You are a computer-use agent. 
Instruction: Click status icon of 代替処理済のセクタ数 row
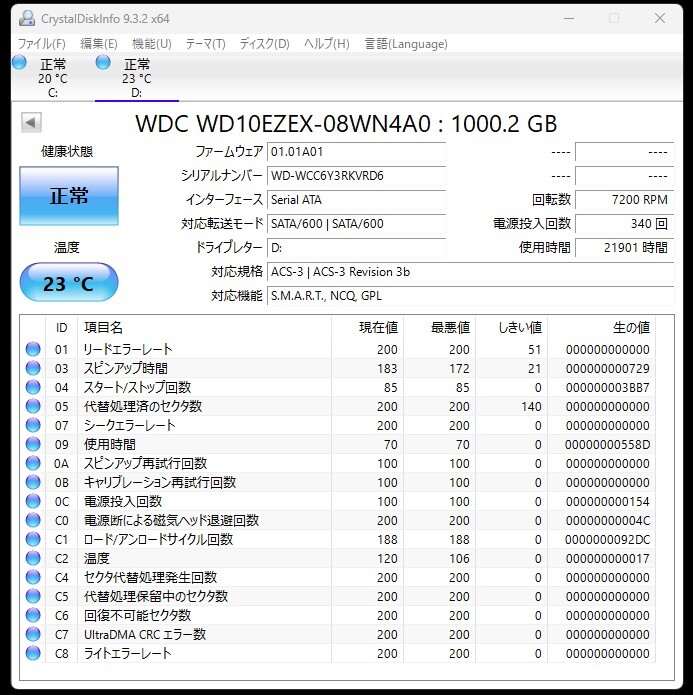[33, 406]
